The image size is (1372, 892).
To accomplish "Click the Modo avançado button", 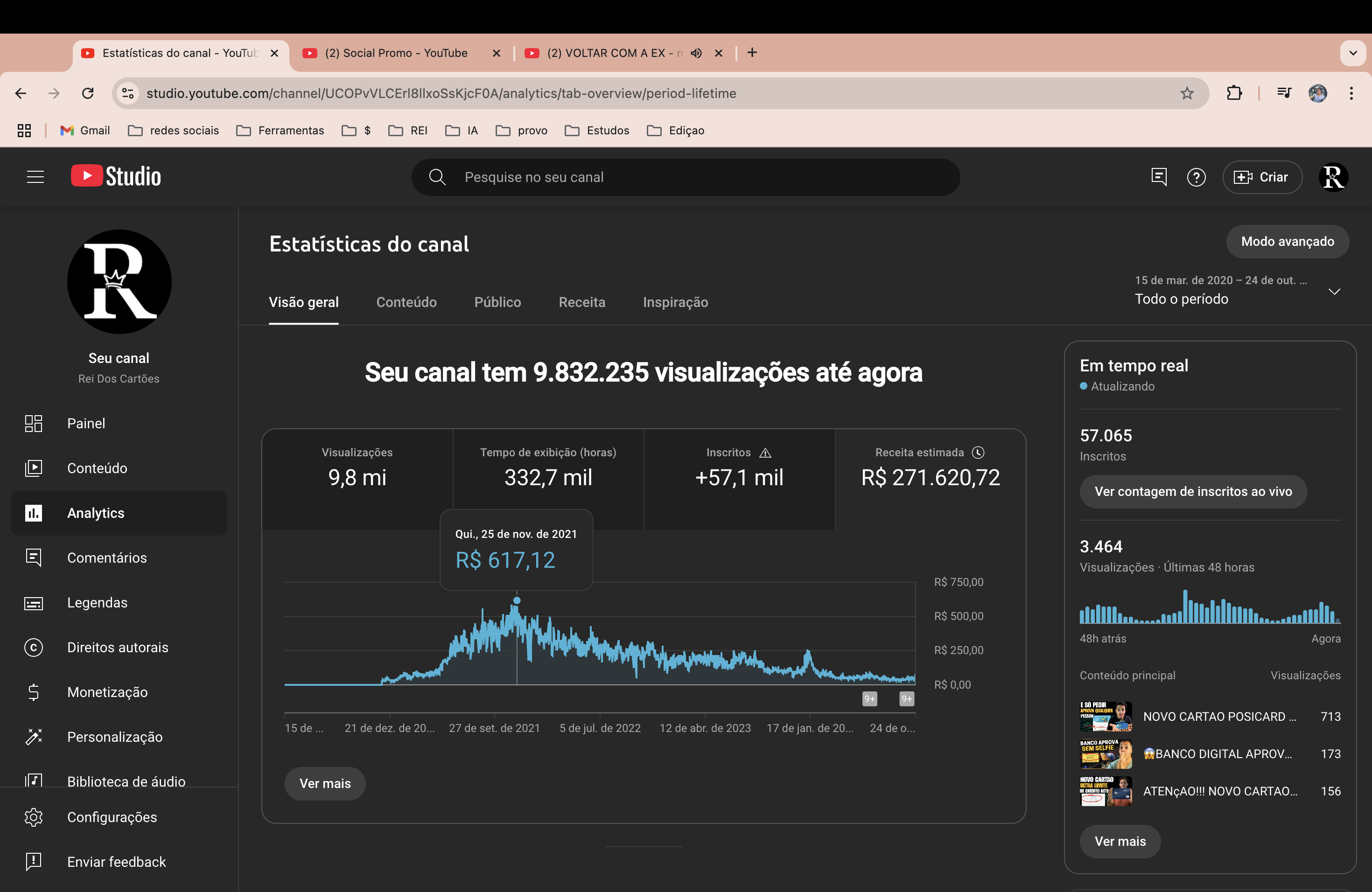I will click(1287, 242).
